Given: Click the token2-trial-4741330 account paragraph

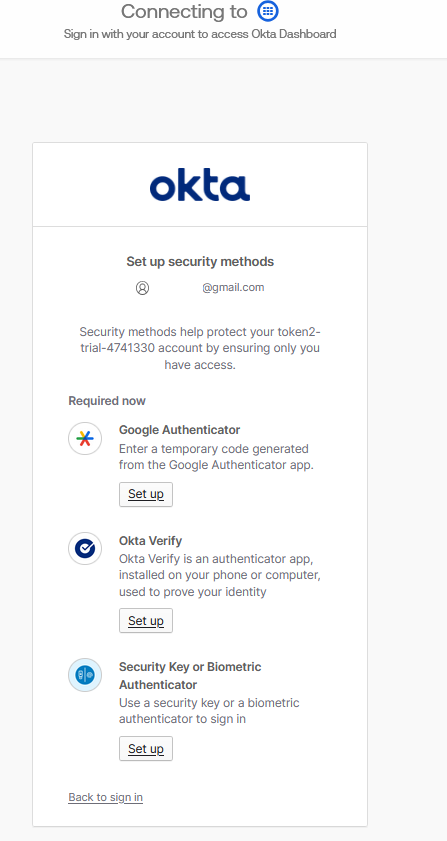Looking at the screenshot, I should 200,348.
